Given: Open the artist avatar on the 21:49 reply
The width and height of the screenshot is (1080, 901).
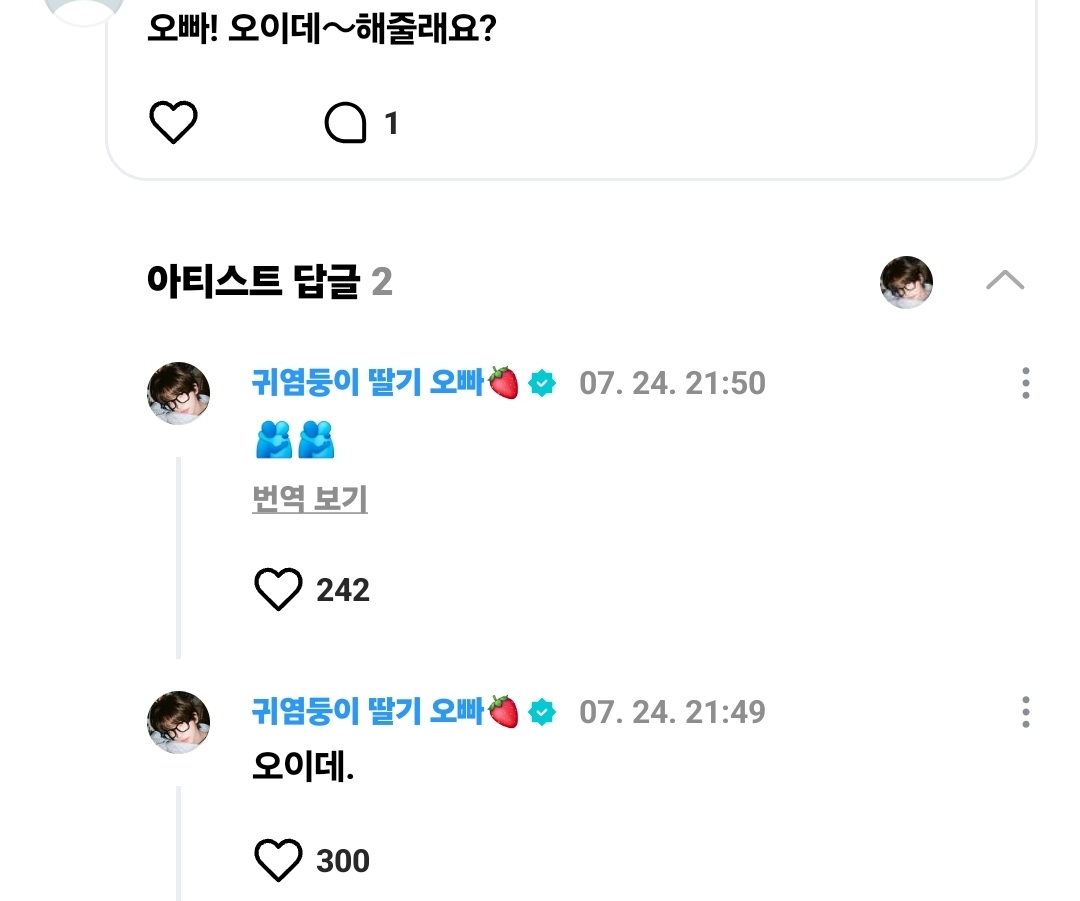Looking at the screenshot, I should pyautogui.click(x=179, y=722).
